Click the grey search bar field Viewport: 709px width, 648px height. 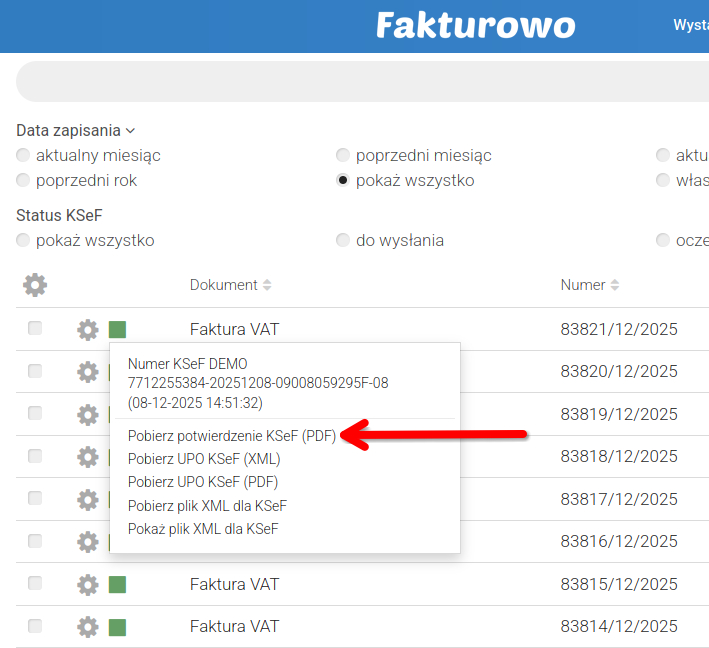(362, 81)
